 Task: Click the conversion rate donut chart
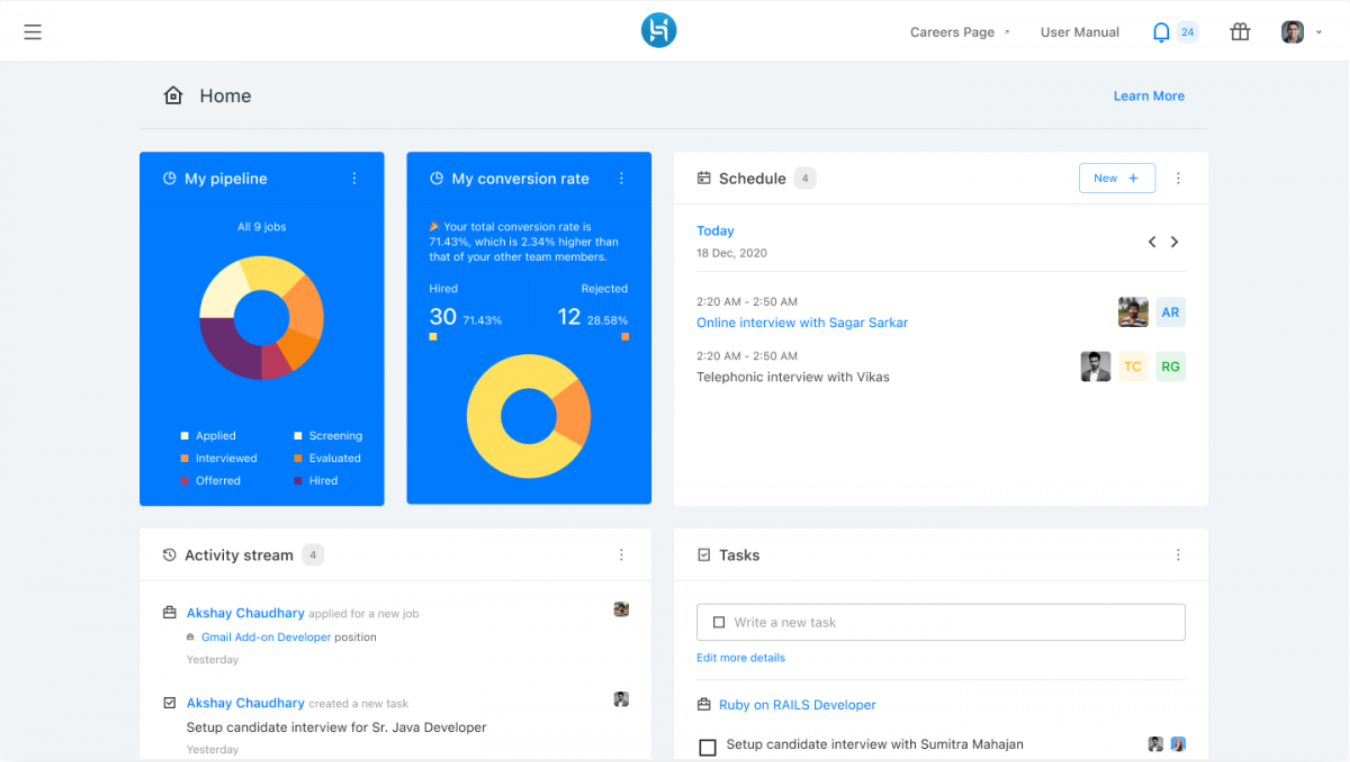pos(529,416)
